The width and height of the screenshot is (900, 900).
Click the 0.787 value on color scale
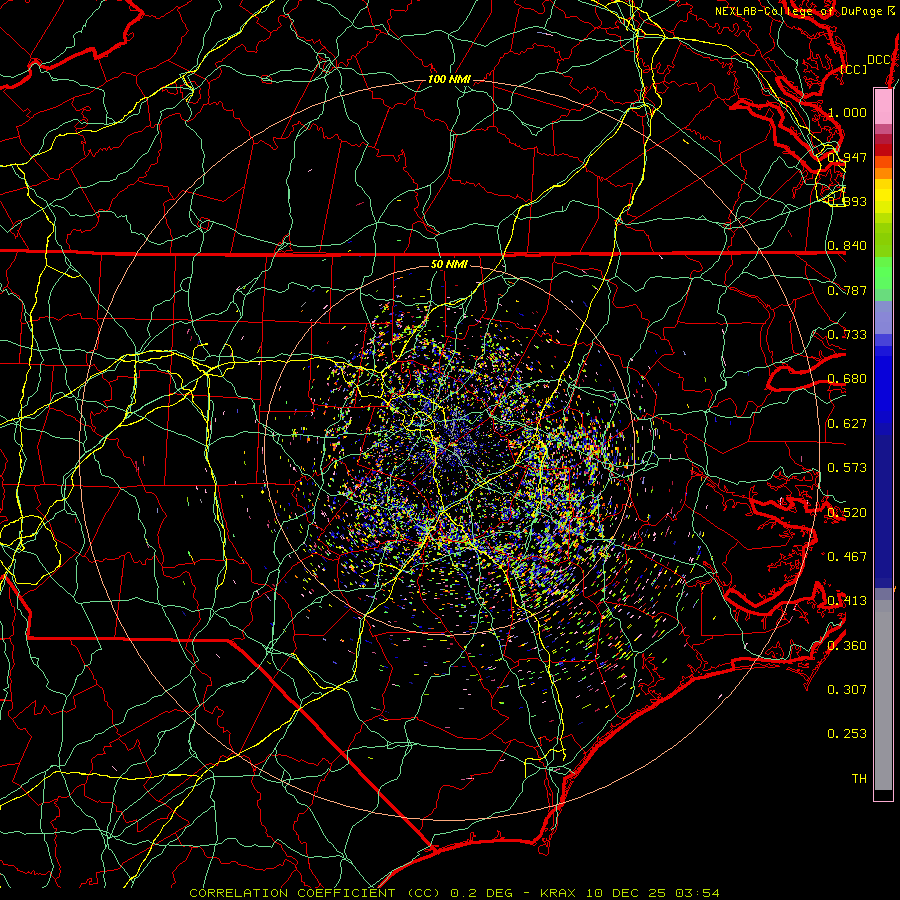847,290
